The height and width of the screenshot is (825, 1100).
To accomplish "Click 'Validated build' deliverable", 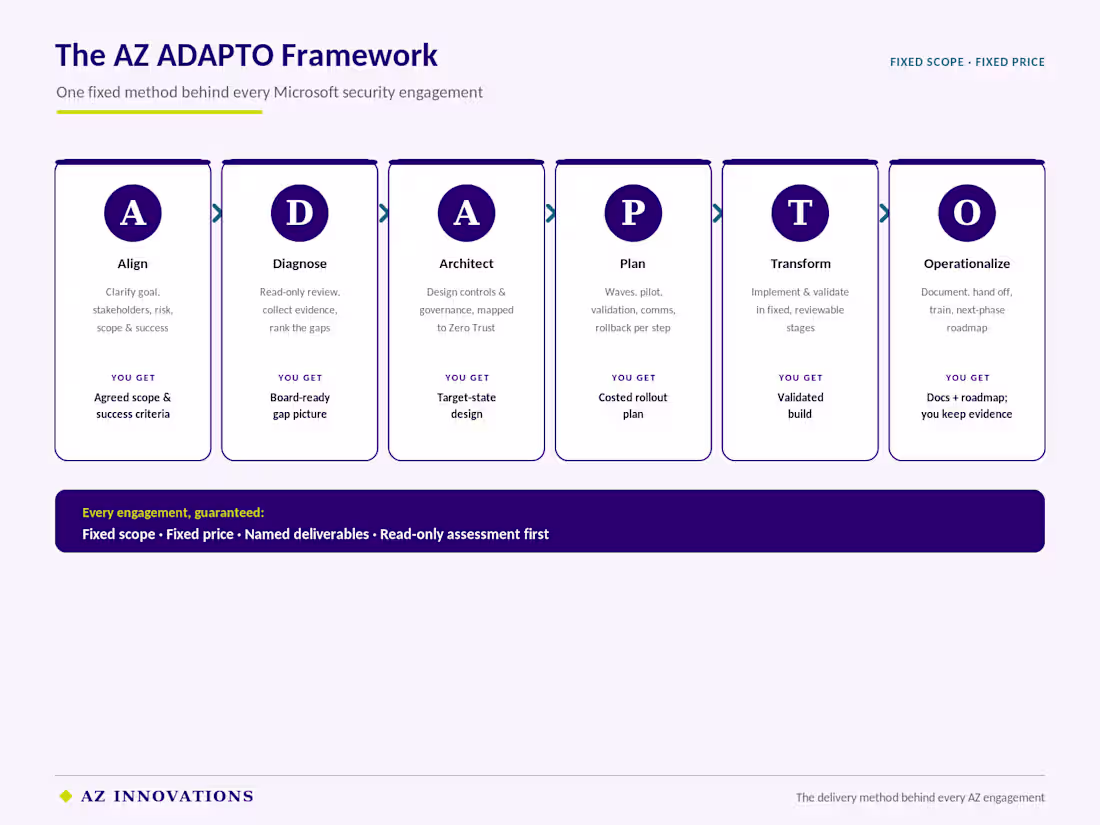I will 800,405.
